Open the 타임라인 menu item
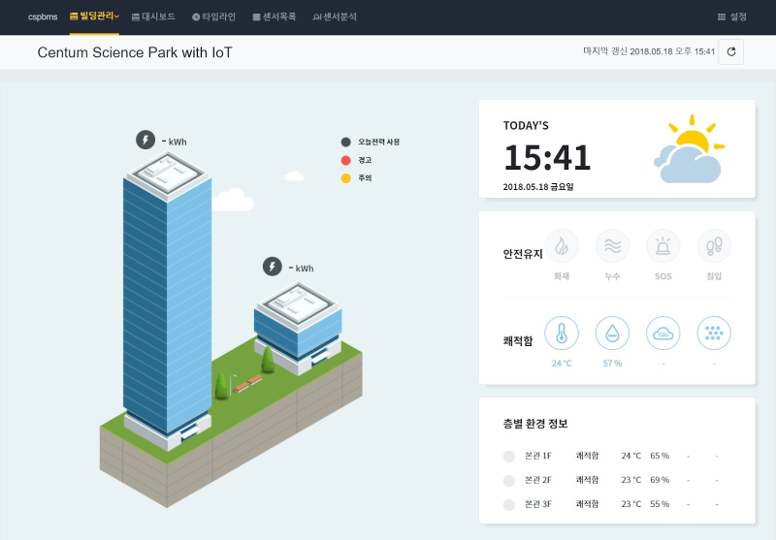This screenshot has width=776, height=540. tap(214, 17)
